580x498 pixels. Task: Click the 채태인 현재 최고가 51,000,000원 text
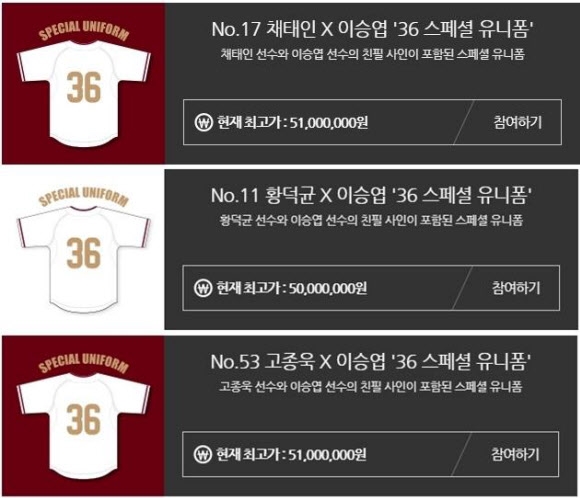[x=292, y=122]
